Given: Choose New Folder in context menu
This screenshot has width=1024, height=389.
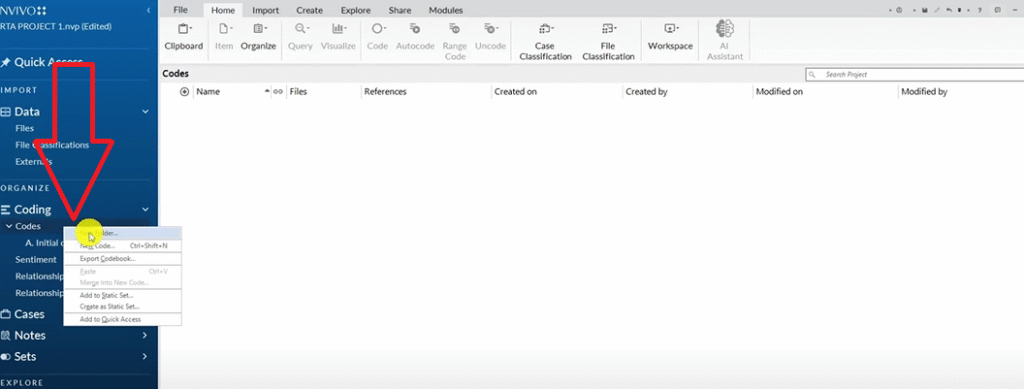Looking at the screenshot, I should coord(122,233).
